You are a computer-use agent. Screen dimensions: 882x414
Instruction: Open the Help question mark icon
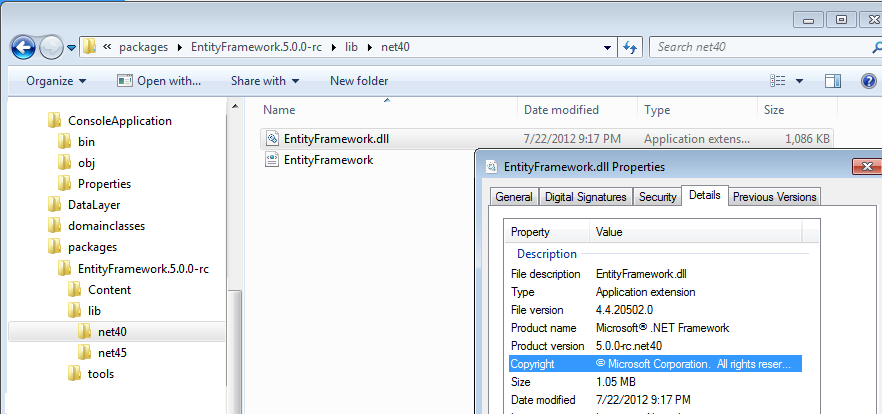click(868, 81)
